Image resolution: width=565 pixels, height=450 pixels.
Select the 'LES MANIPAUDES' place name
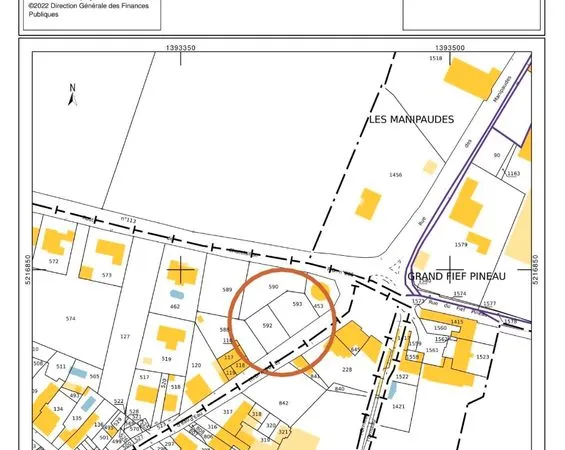pos(411,120)
